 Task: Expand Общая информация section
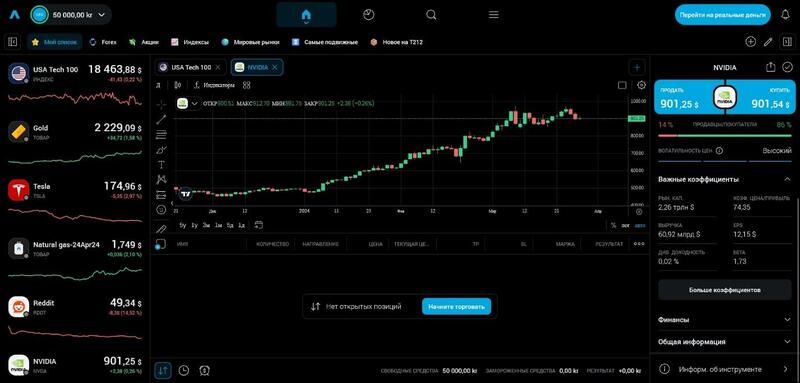point(724,342)
